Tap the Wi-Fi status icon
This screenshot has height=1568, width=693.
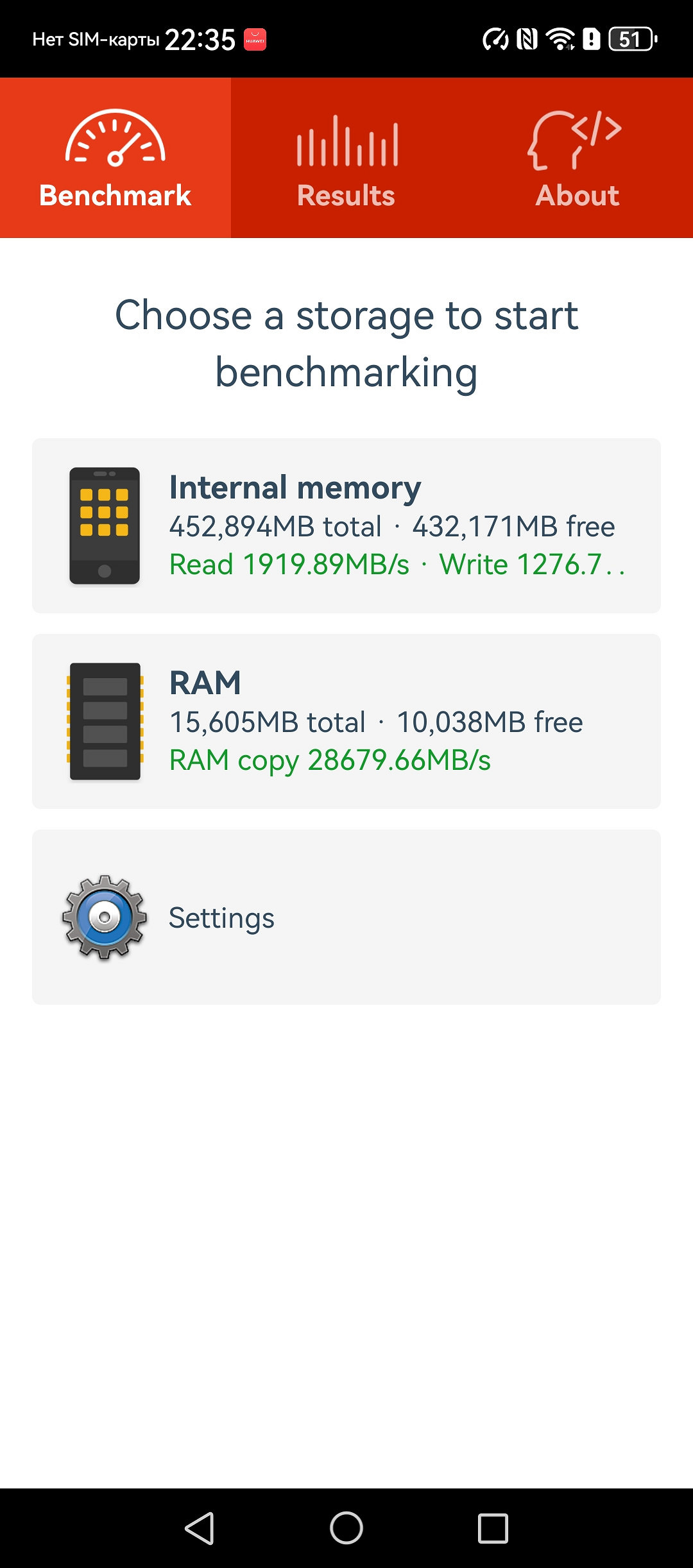point(560,40)
